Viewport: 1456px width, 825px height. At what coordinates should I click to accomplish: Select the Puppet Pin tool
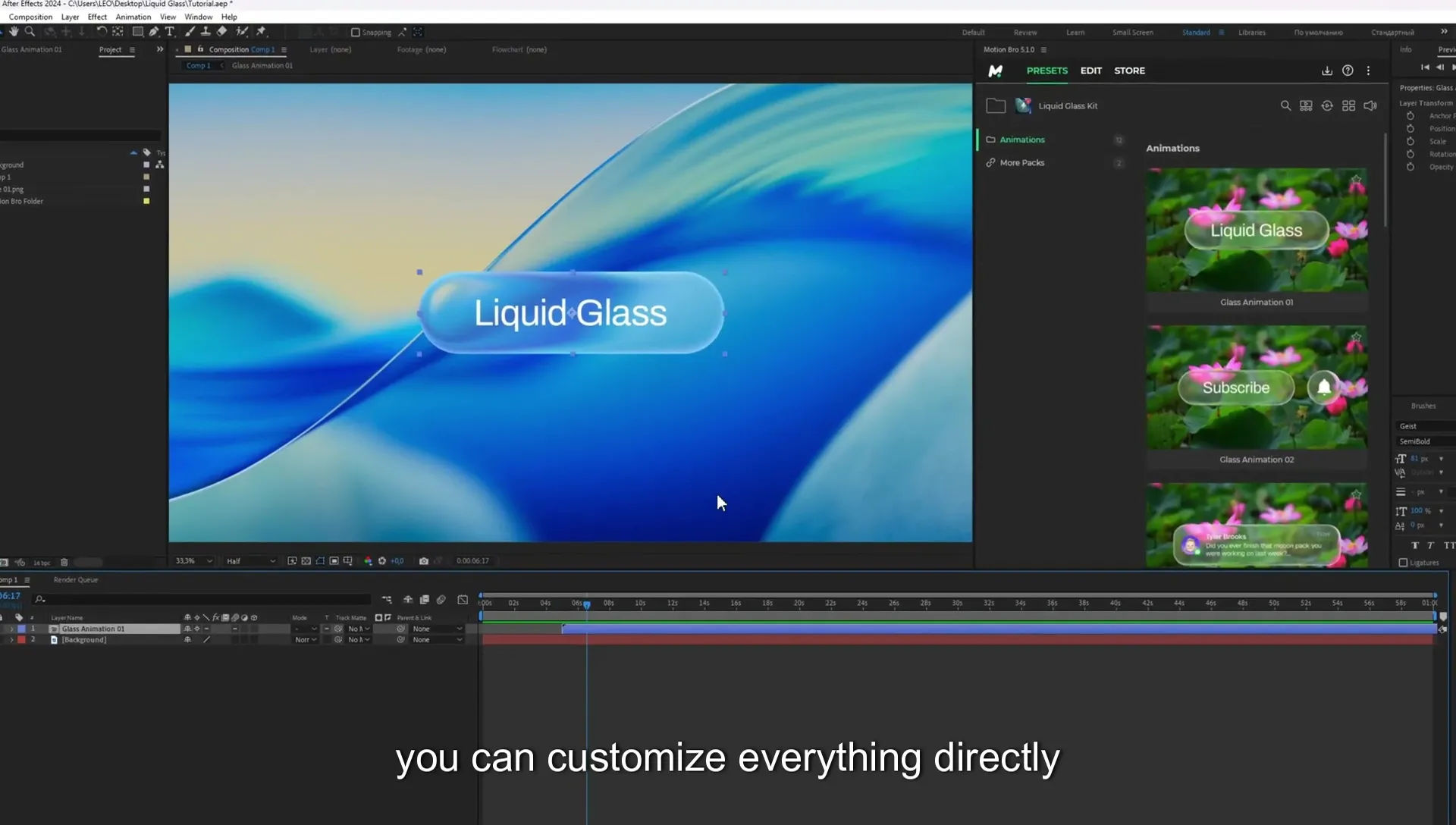[x=261, y=32]
